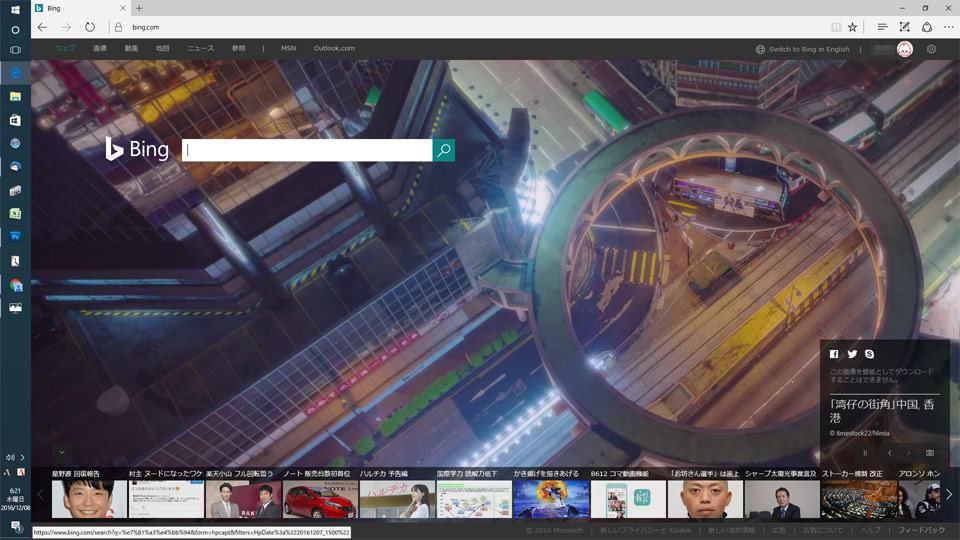
Task: Open Edge more options ellipsis menu
Action: click(948, 27)
